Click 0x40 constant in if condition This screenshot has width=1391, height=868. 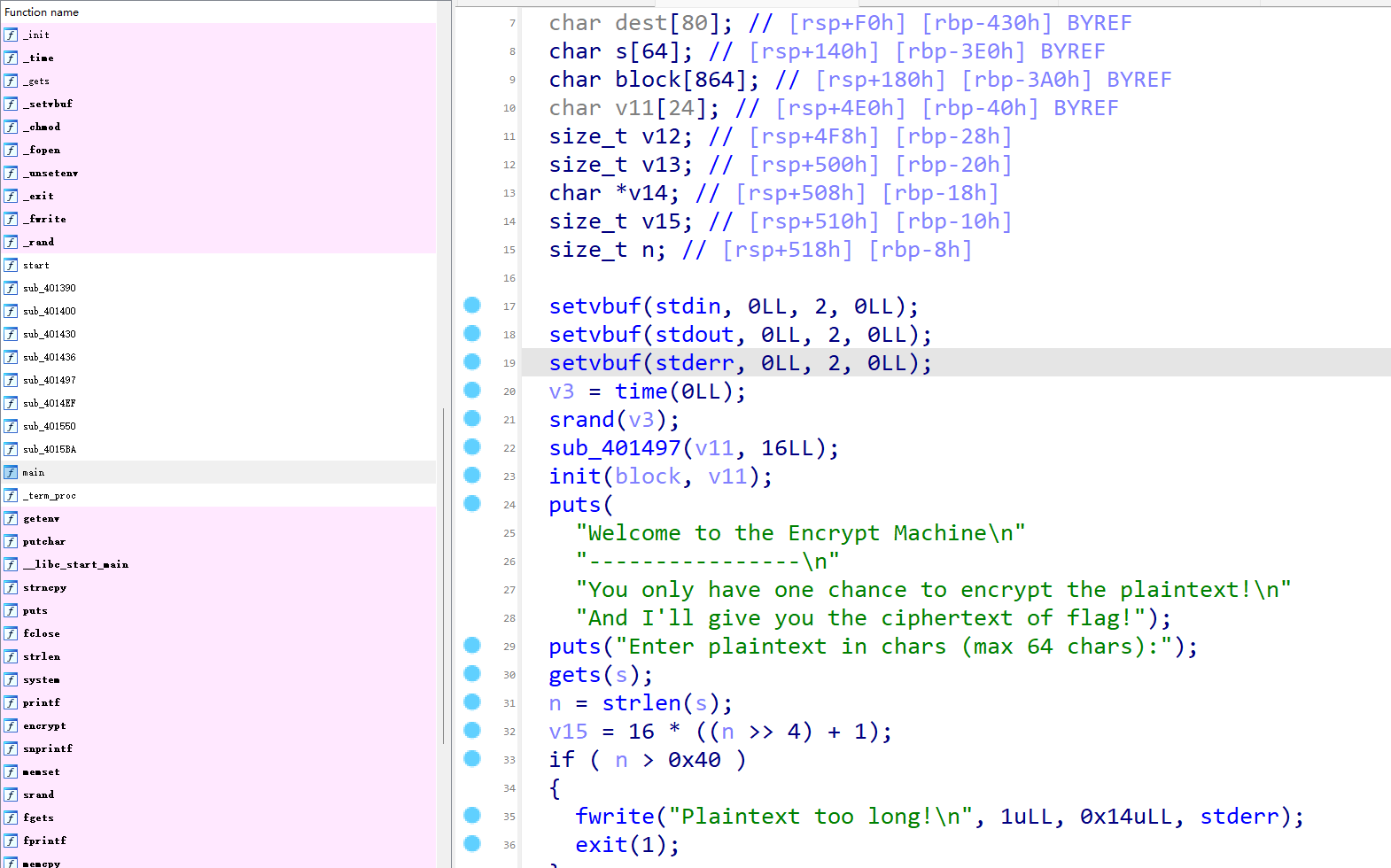pos(695,760)
